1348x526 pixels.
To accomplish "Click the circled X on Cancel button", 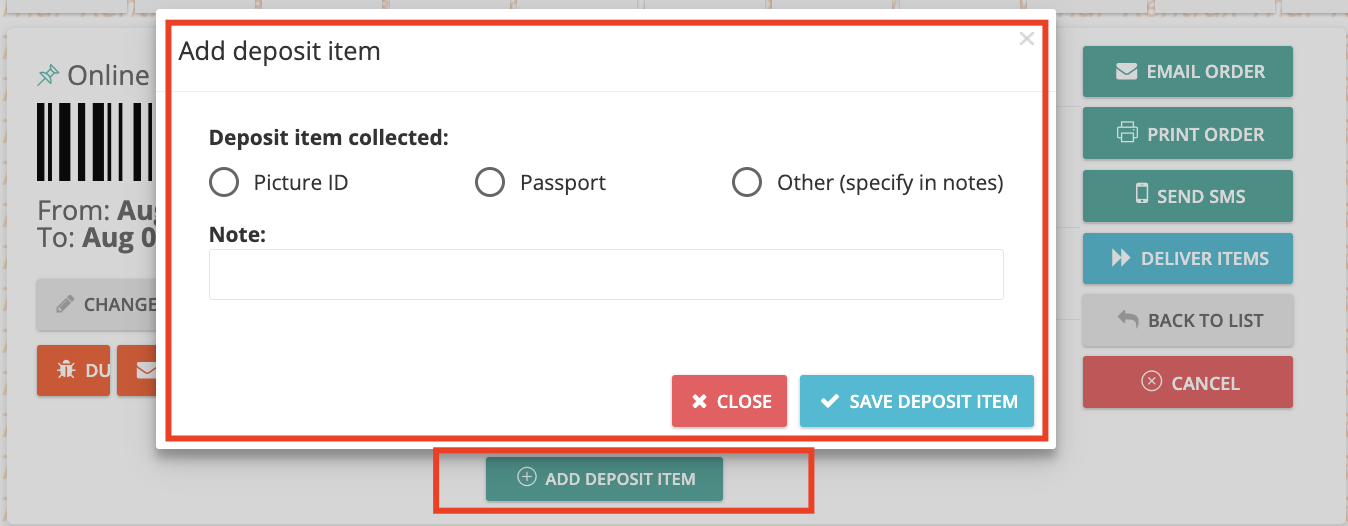I will [x=1152, y=381].
